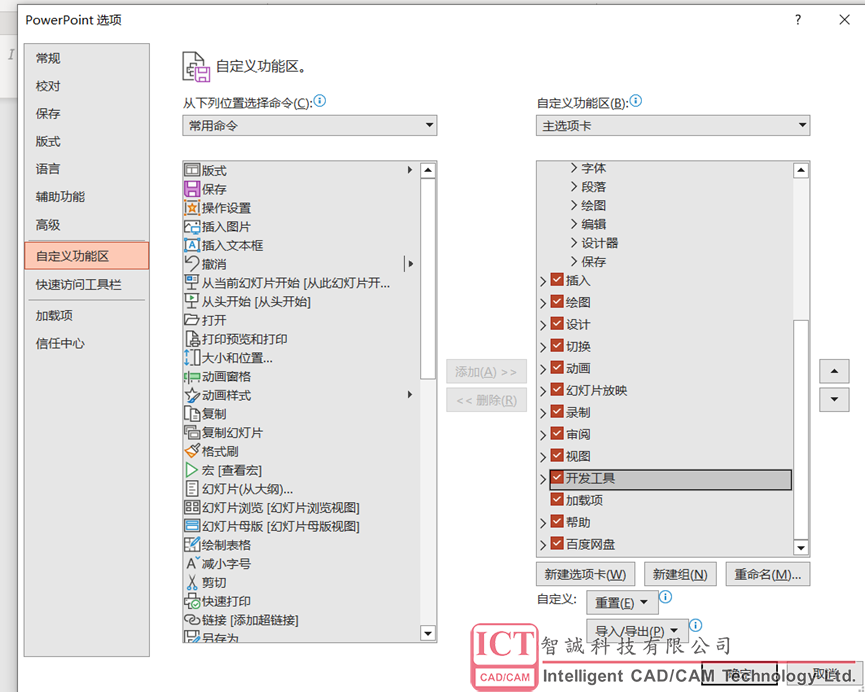
Task: Click the Draw Table (绘制表格) icon
Action: 193,545
